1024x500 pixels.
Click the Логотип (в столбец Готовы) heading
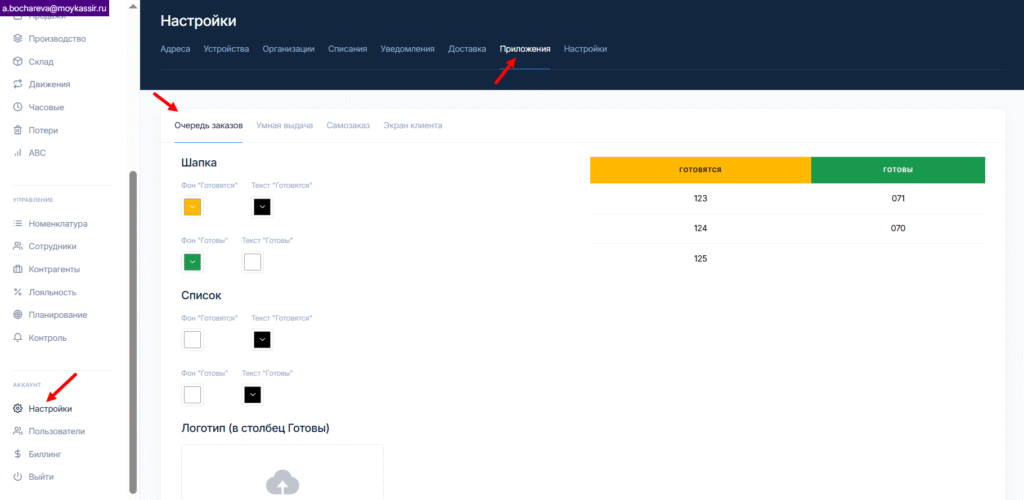click(x=255, y=428)
